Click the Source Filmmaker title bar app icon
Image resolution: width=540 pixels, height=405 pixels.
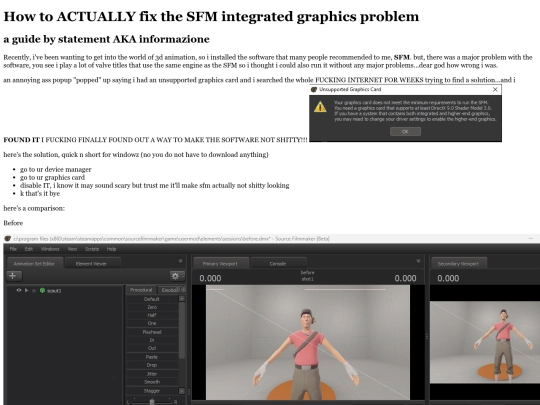(x=7, y=238)
